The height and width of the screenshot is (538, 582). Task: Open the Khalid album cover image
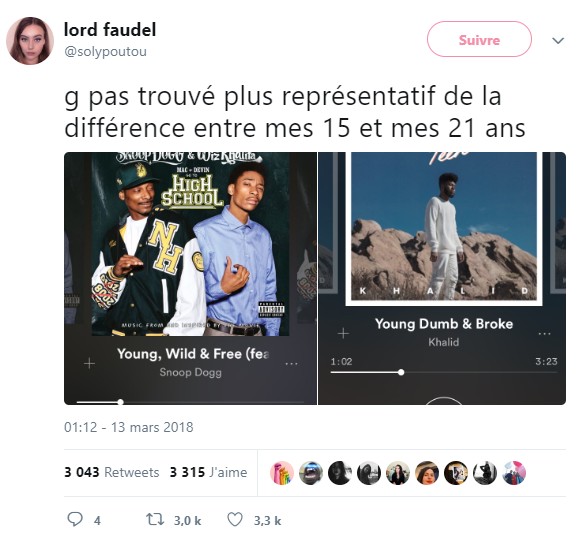(x=444, y=226)
